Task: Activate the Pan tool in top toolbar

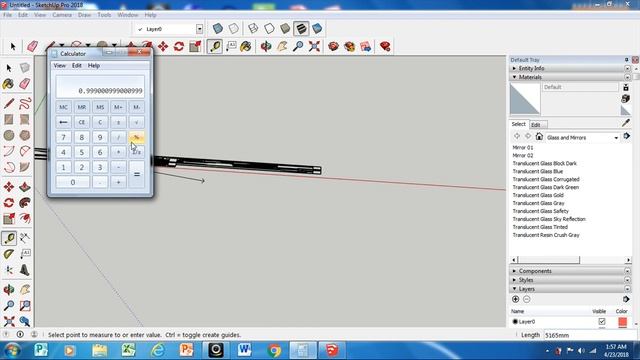Action: click(x=282, y=46)
